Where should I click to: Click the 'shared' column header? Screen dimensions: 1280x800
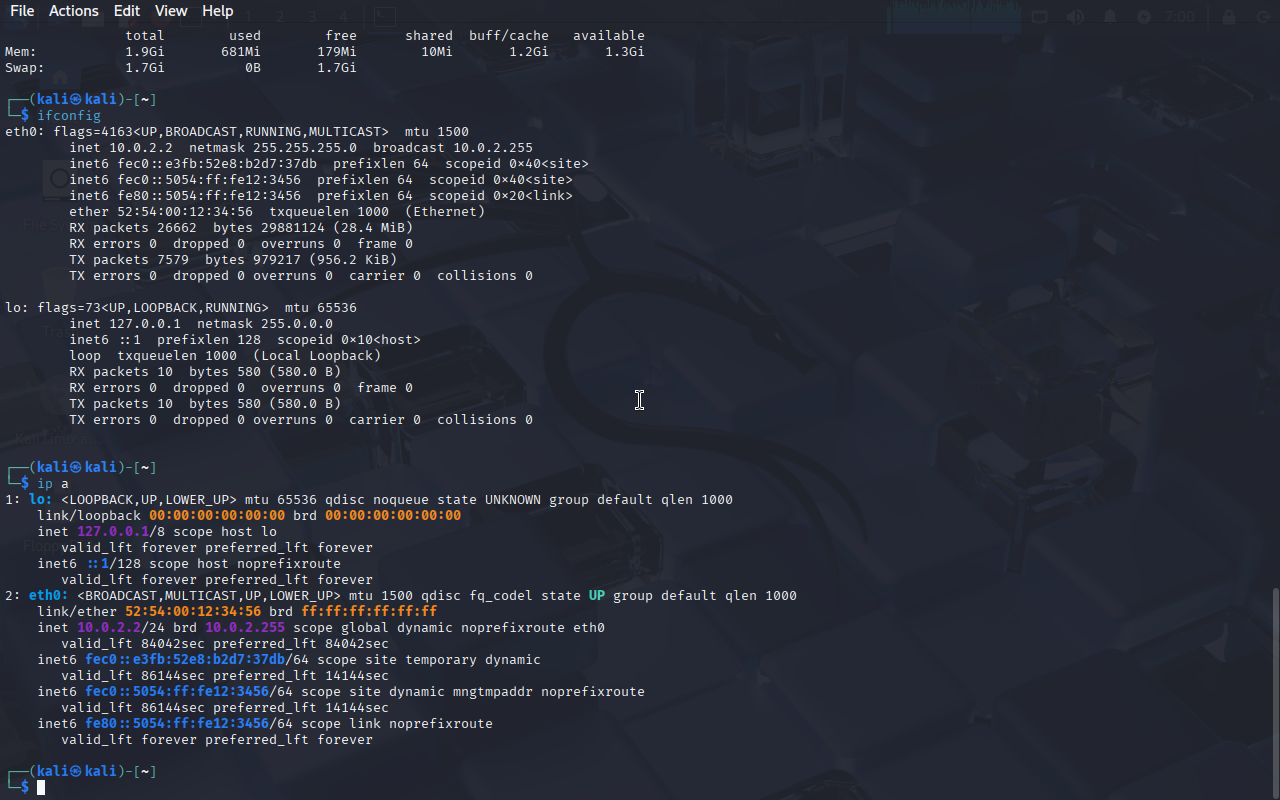coord(429,36)
